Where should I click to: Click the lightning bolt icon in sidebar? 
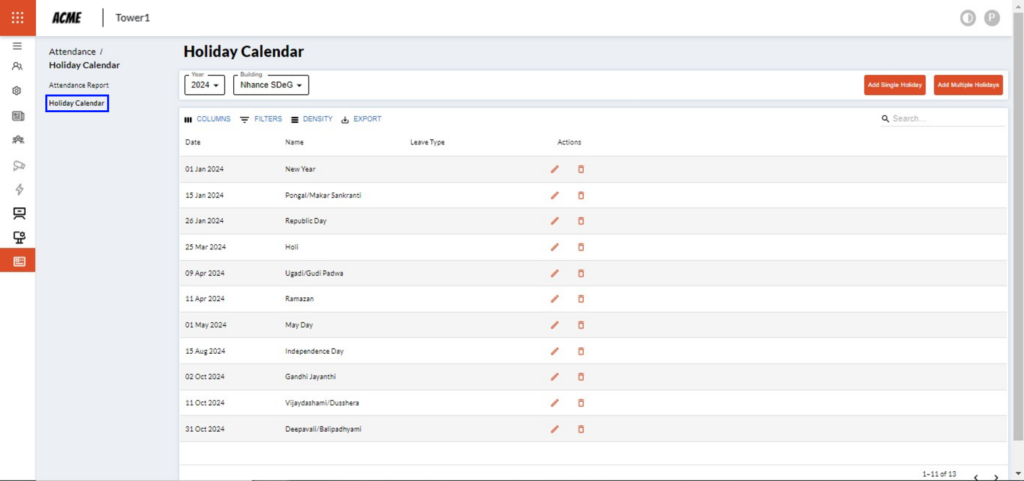click(x=18, y=189)
